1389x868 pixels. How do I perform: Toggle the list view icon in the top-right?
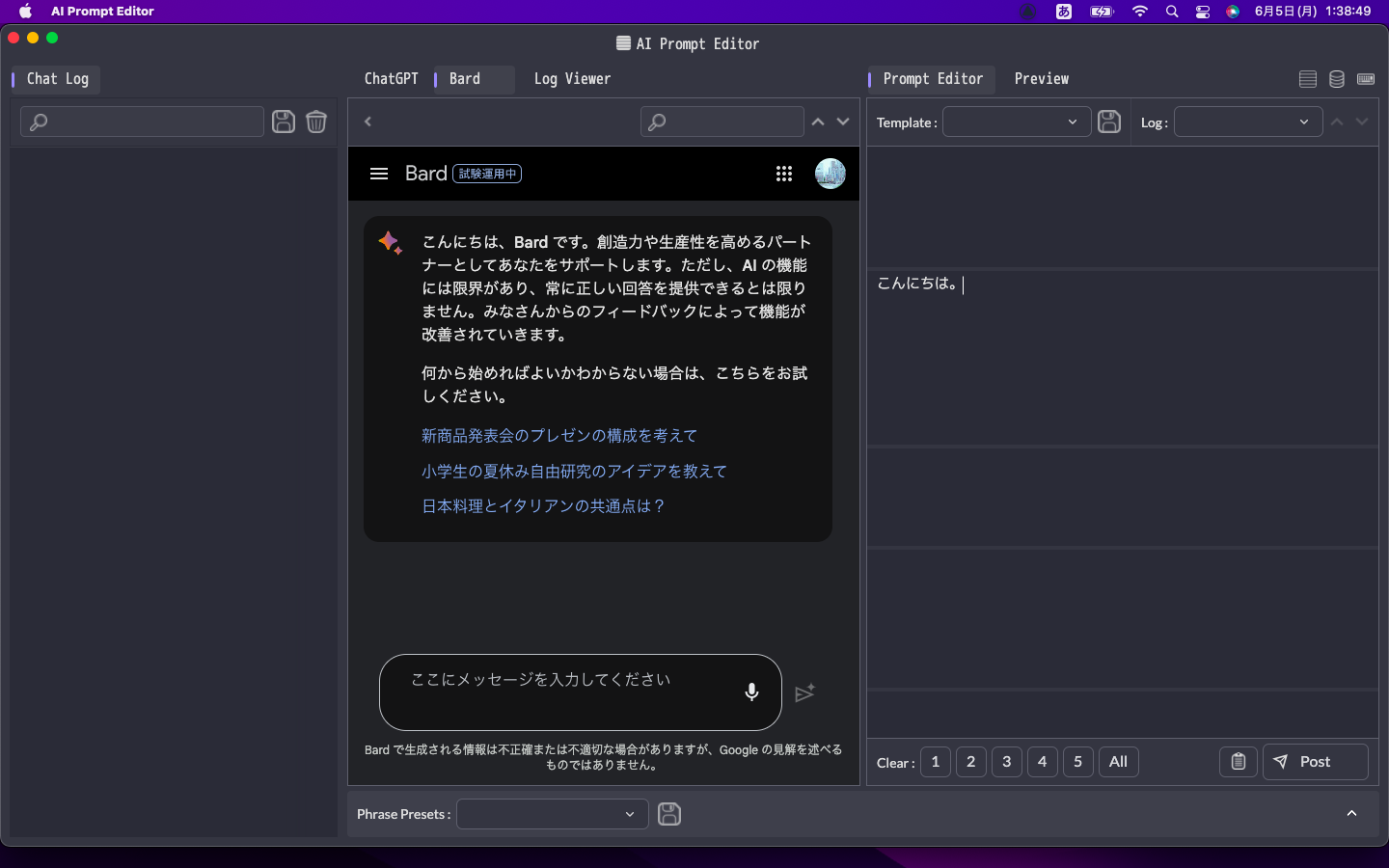point(1308,79)
